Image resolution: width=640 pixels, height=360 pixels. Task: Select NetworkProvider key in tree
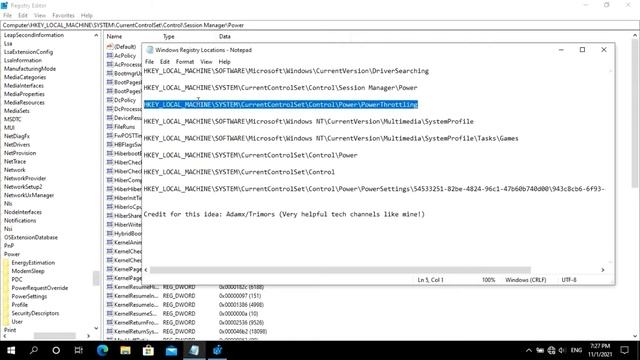(25, 178)
